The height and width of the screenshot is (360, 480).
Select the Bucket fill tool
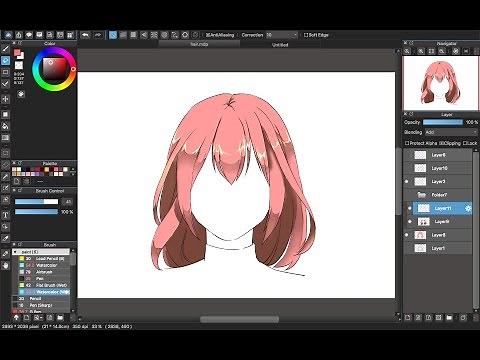tap(5, 126)
